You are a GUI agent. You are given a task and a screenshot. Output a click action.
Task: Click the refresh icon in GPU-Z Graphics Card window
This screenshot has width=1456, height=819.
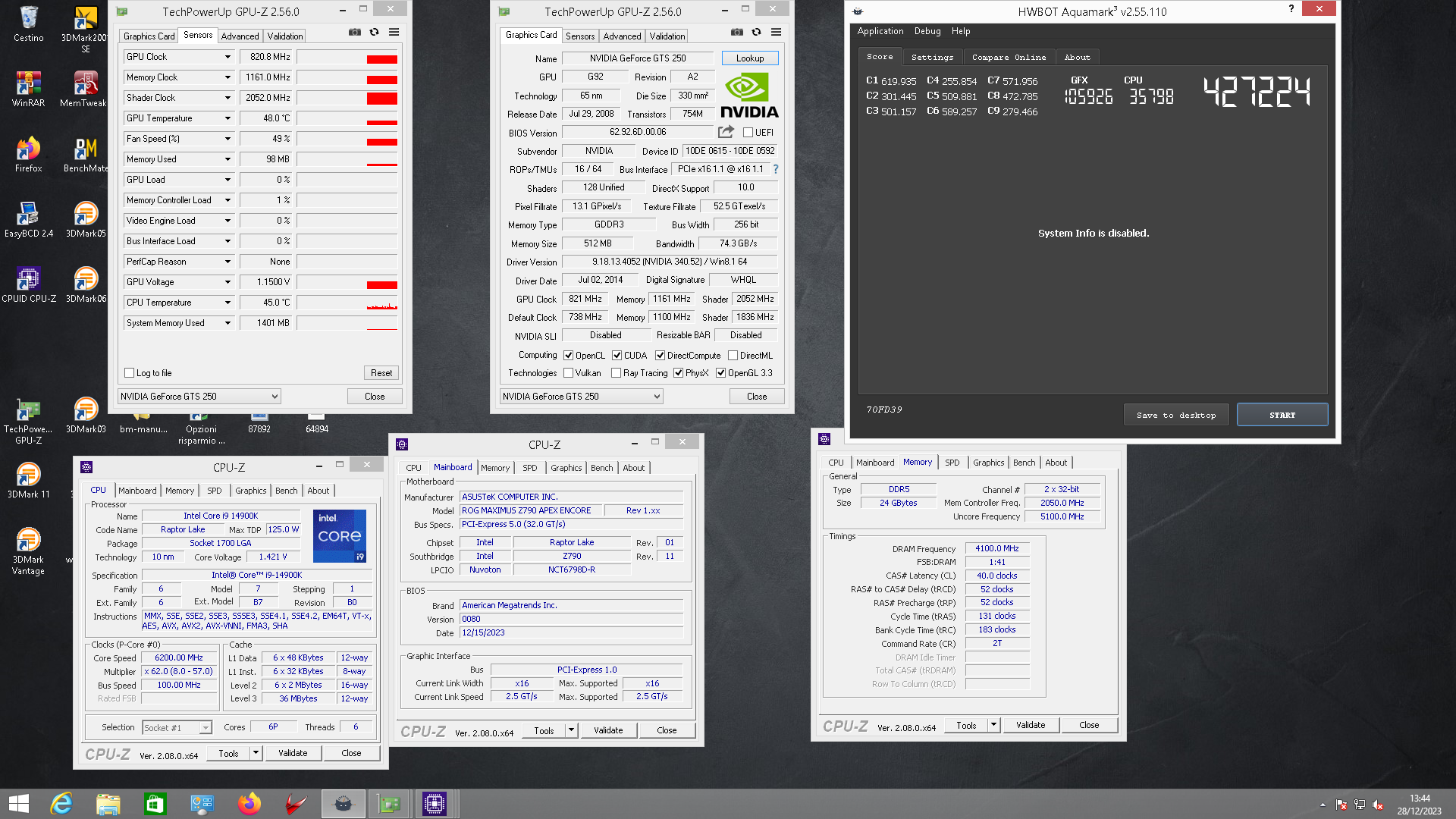click(756, 32)
